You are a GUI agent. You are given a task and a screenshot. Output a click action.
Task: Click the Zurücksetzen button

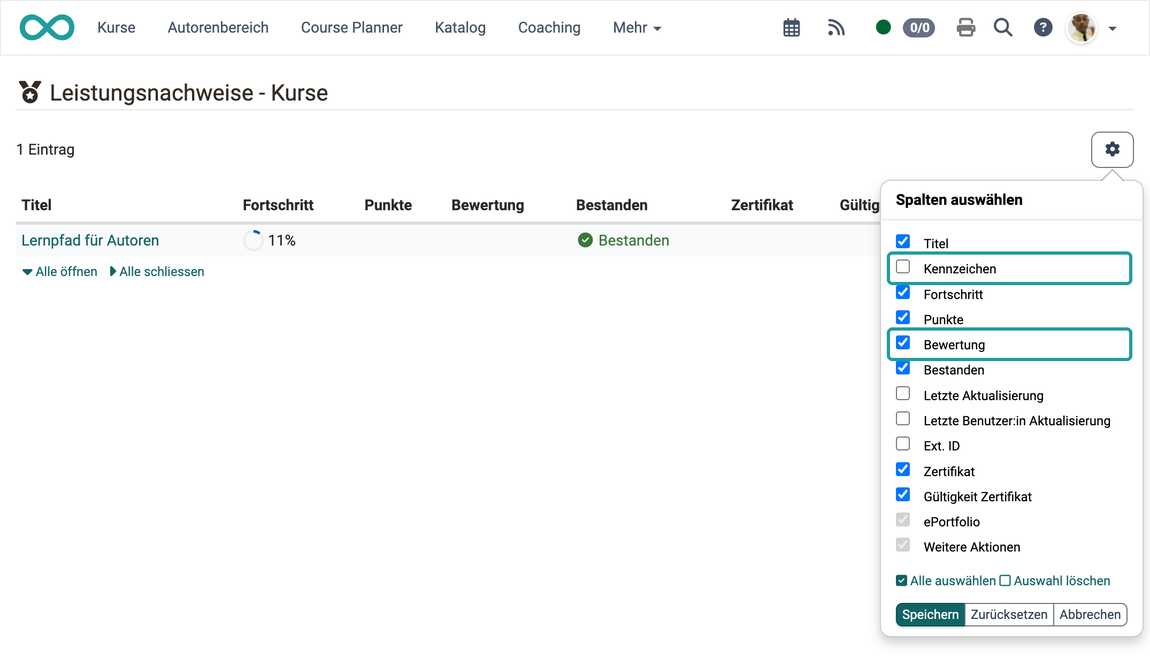[x=1009, y=615]
